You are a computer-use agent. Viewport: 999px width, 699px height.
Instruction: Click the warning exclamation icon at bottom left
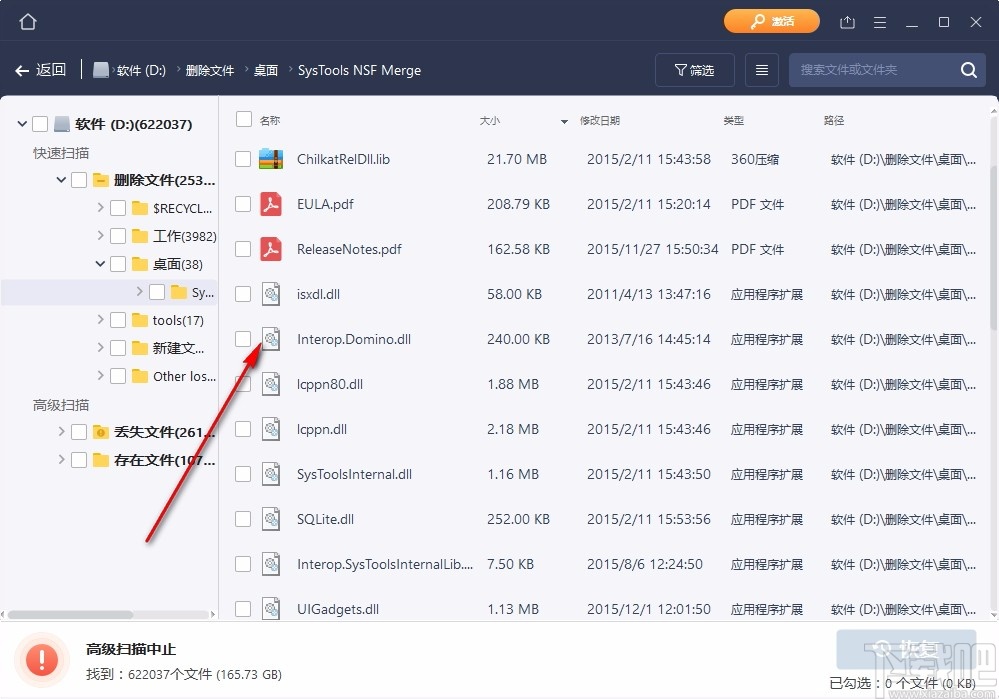point(41,659)
